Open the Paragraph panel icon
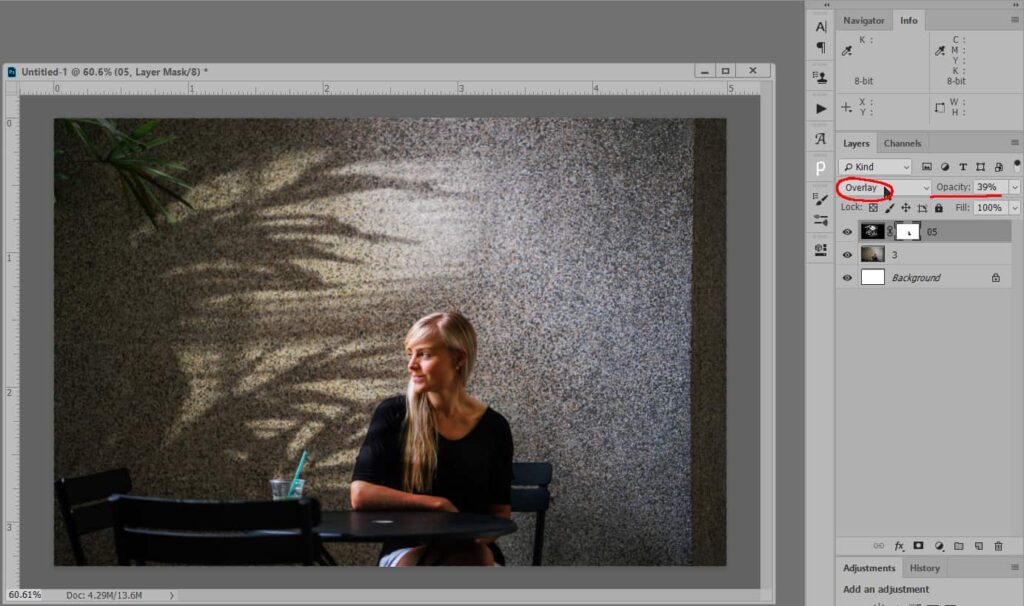Screen dimensions: 1024x606 [x=821, y=48]
